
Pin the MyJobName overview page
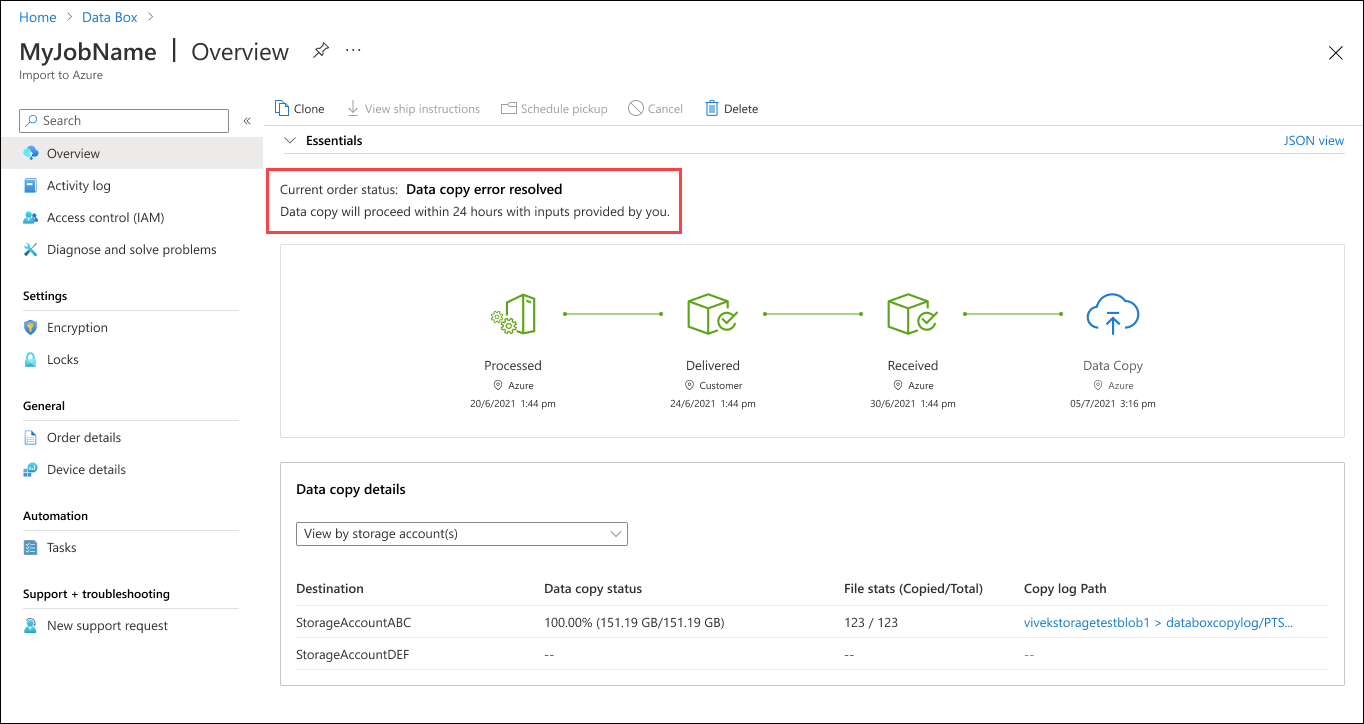click(x=321, y=50)
